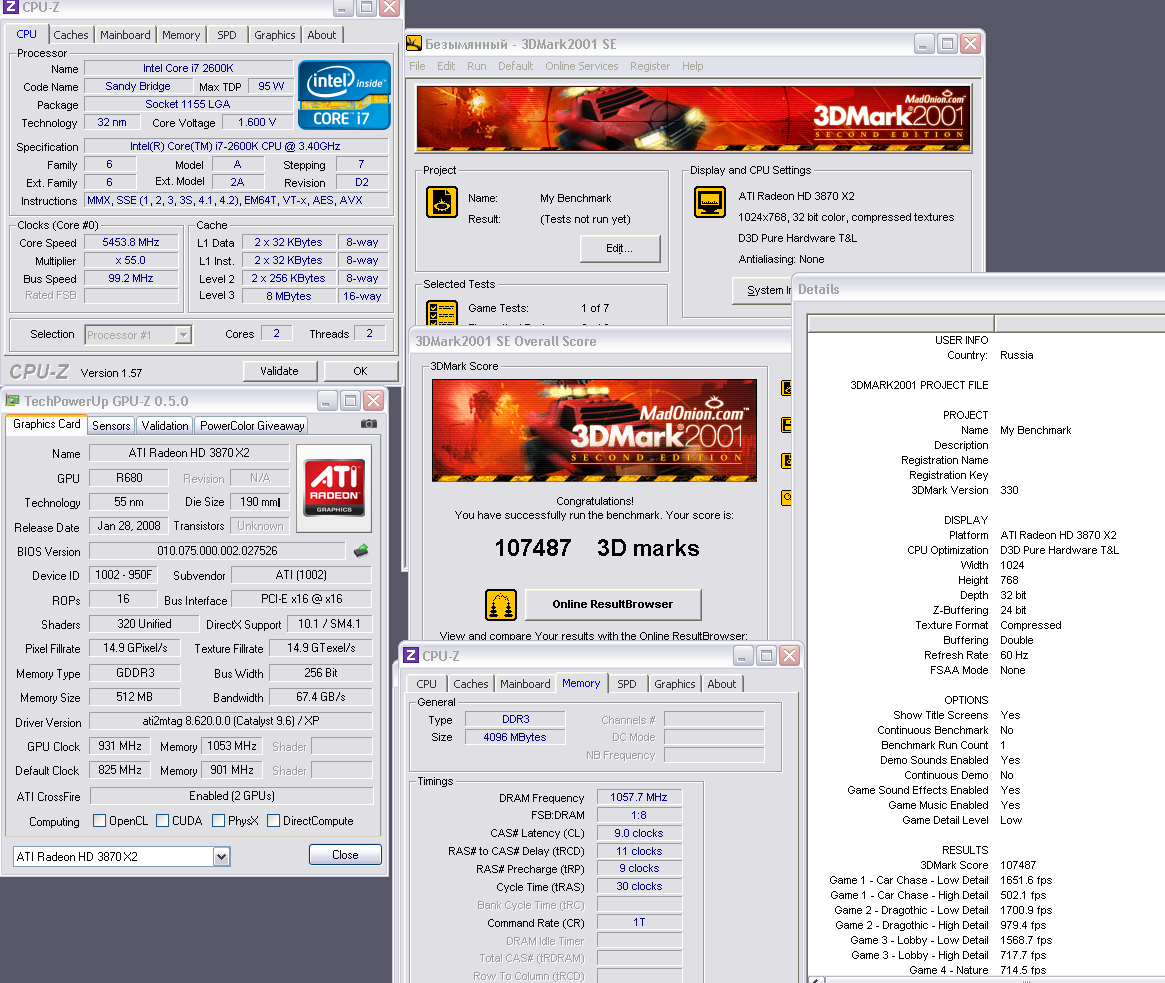
Task: Open the SPD tab in top CPU-Z
Action: (227, 35)
